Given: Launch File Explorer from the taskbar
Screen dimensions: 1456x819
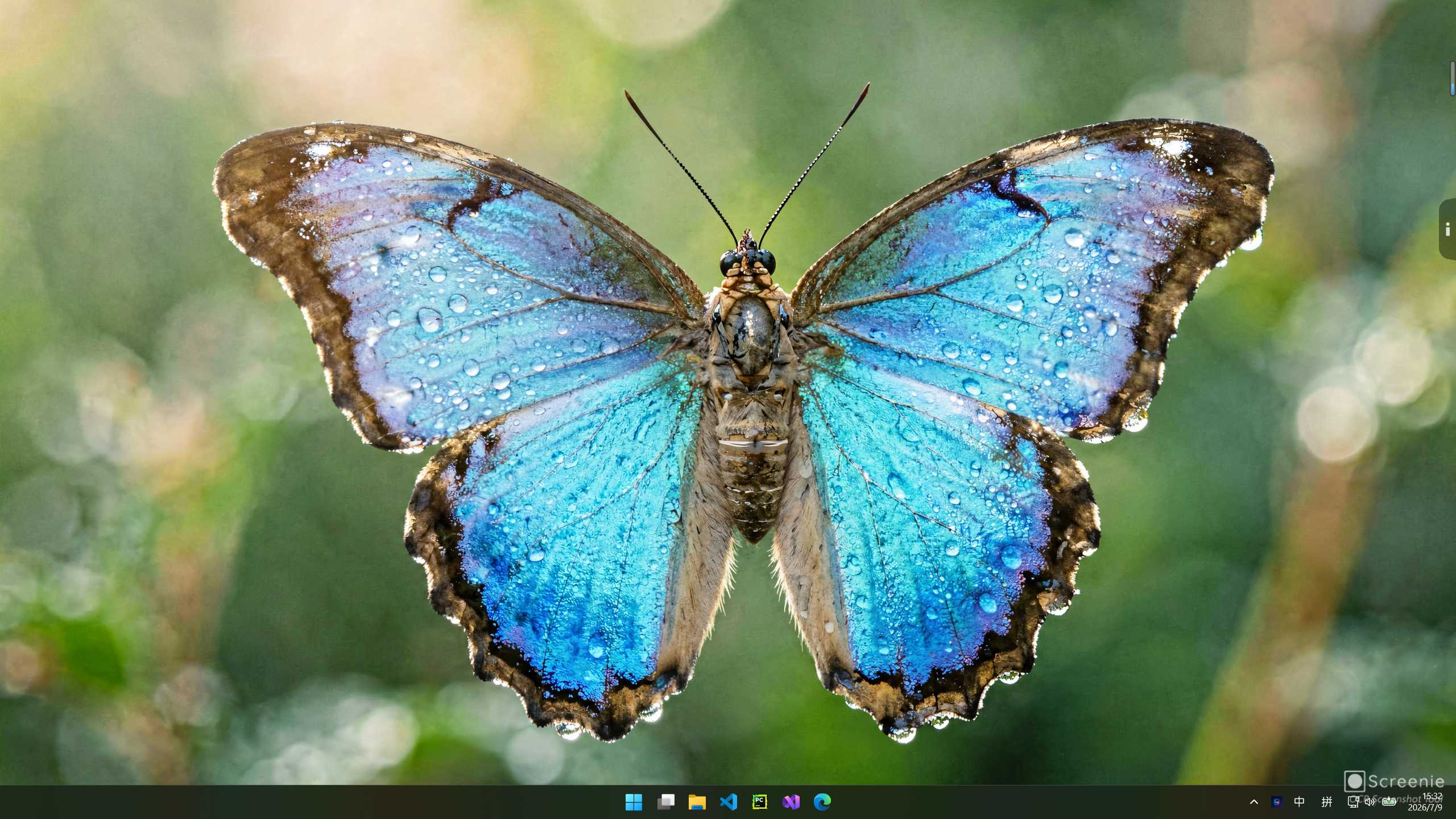Looking at the screenshot, I should pyautogui.click(x=697, y=802).
